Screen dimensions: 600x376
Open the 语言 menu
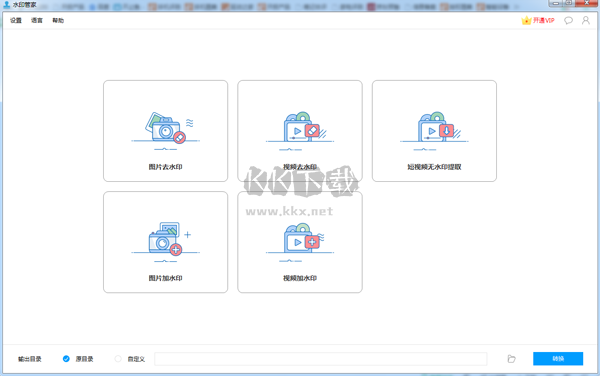(37, 20)
